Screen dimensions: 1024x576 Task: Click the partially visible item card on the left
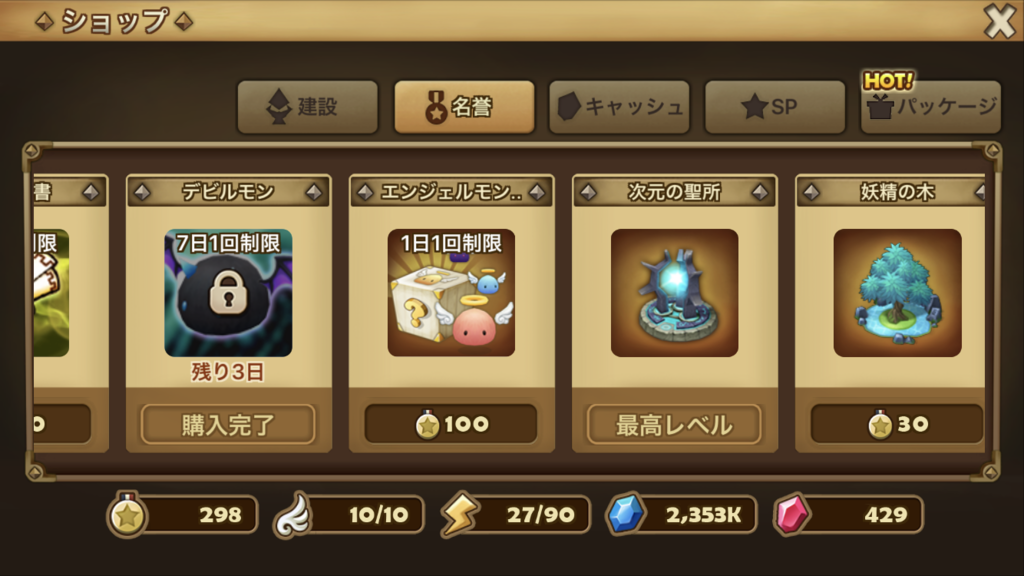point(69,313)
